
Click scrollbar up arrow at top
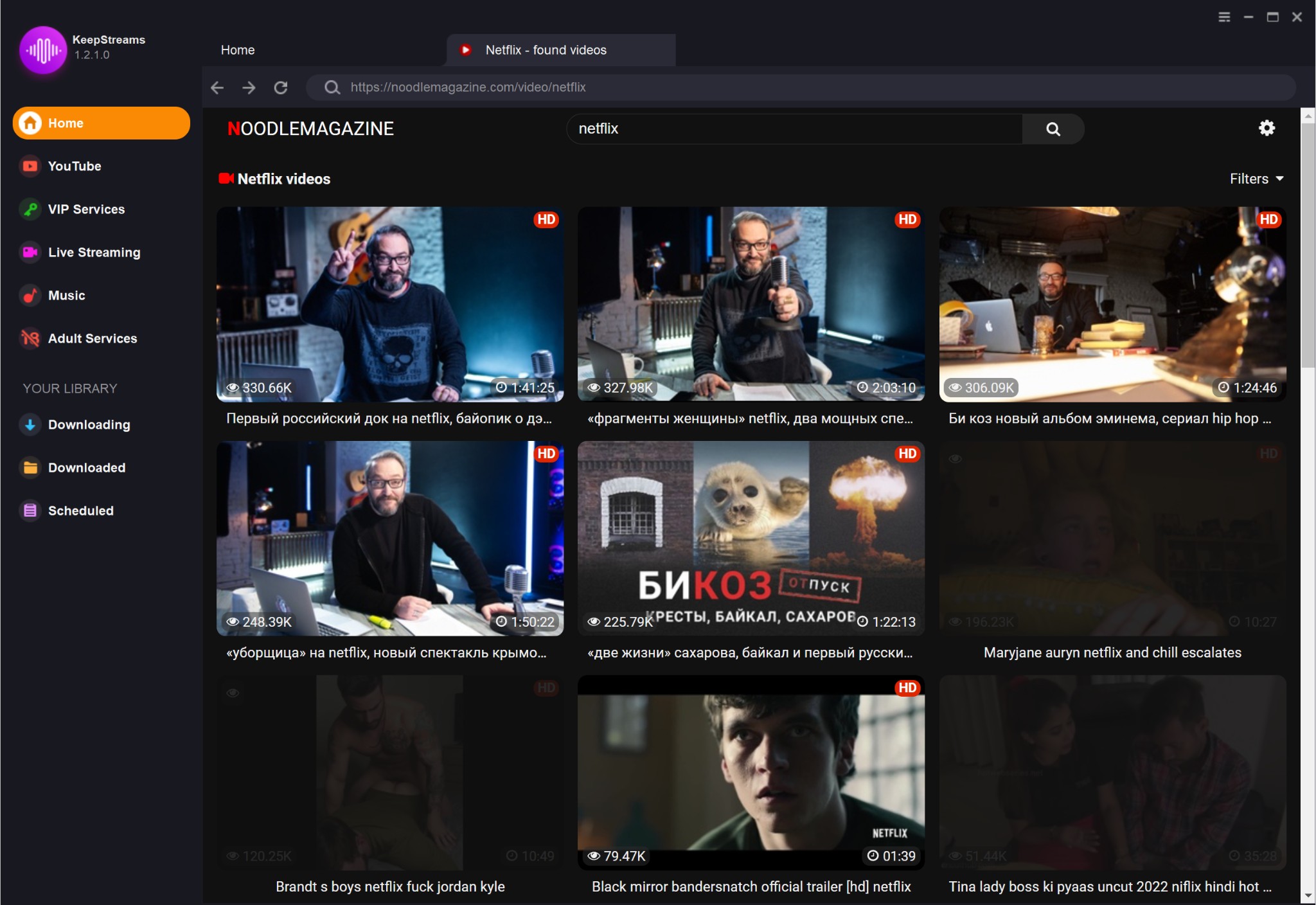[1308, 116]
